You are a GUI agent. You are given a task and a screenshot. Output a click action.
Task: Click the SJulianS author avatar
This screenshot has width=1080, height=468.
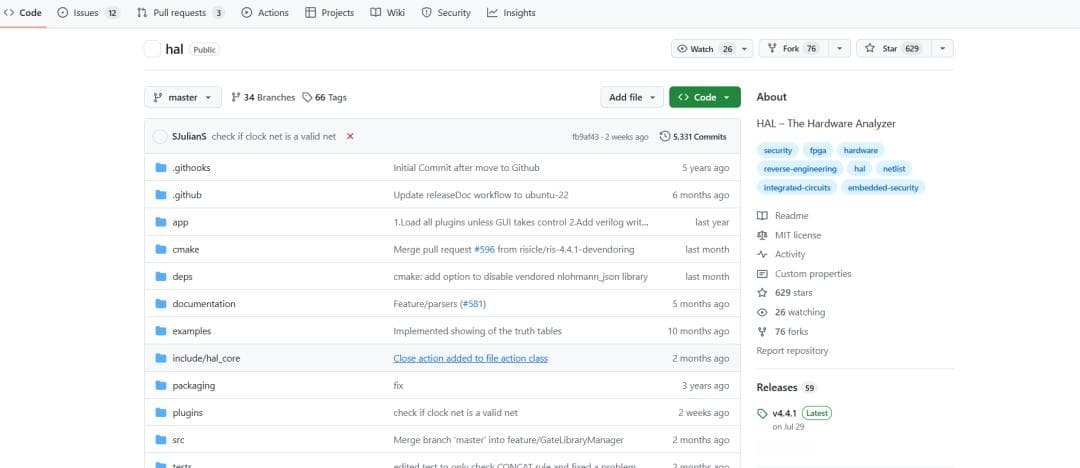pyautogui.click(x=160, y=136)
